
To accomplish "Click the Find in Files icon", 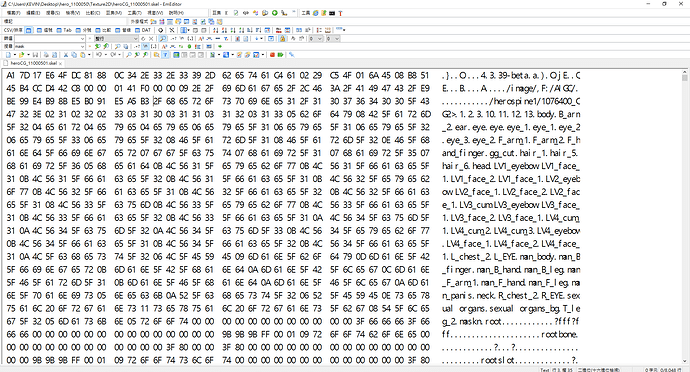I will pos(156,55).
